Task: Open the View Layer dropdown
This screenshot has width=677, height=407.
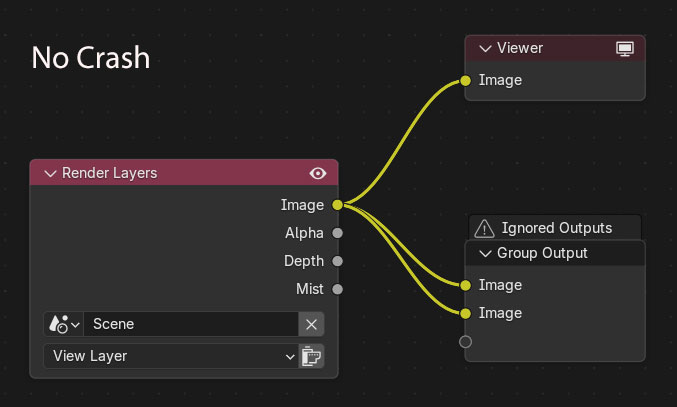Action: [x=170, y=355]
